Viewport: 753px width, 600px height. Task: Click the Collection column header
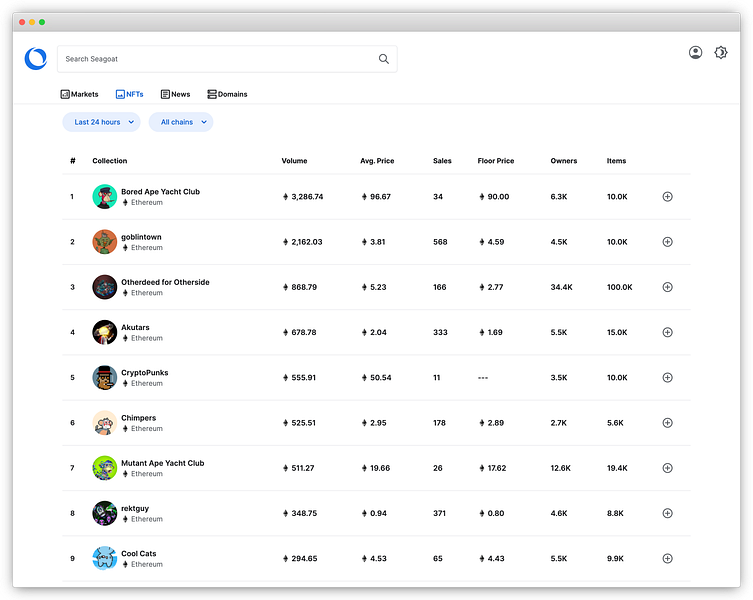(x=109, y=161)
